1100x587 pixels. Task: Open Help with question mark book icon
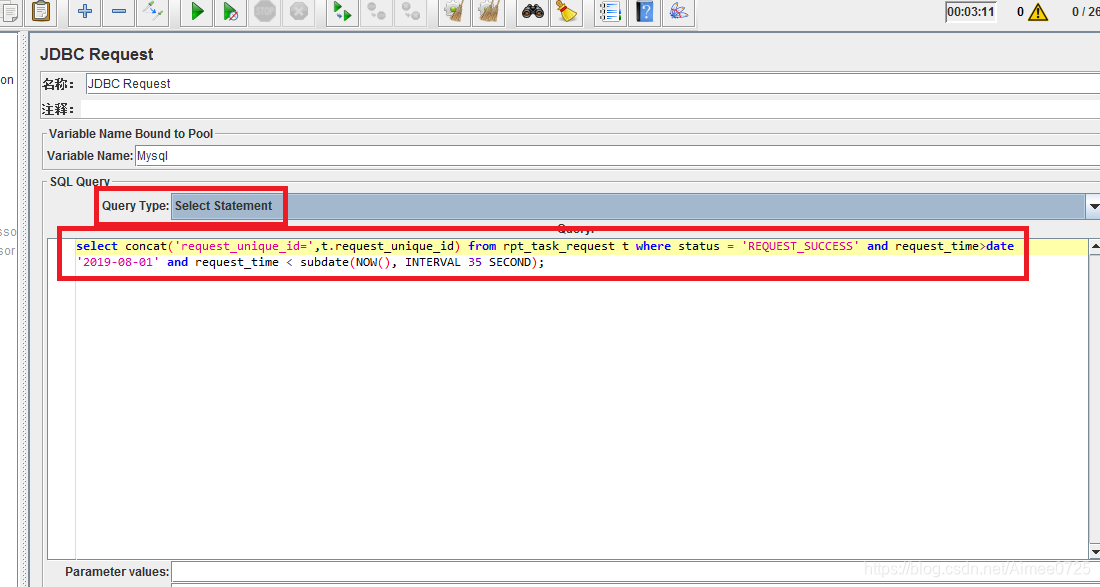click(644, 12)
